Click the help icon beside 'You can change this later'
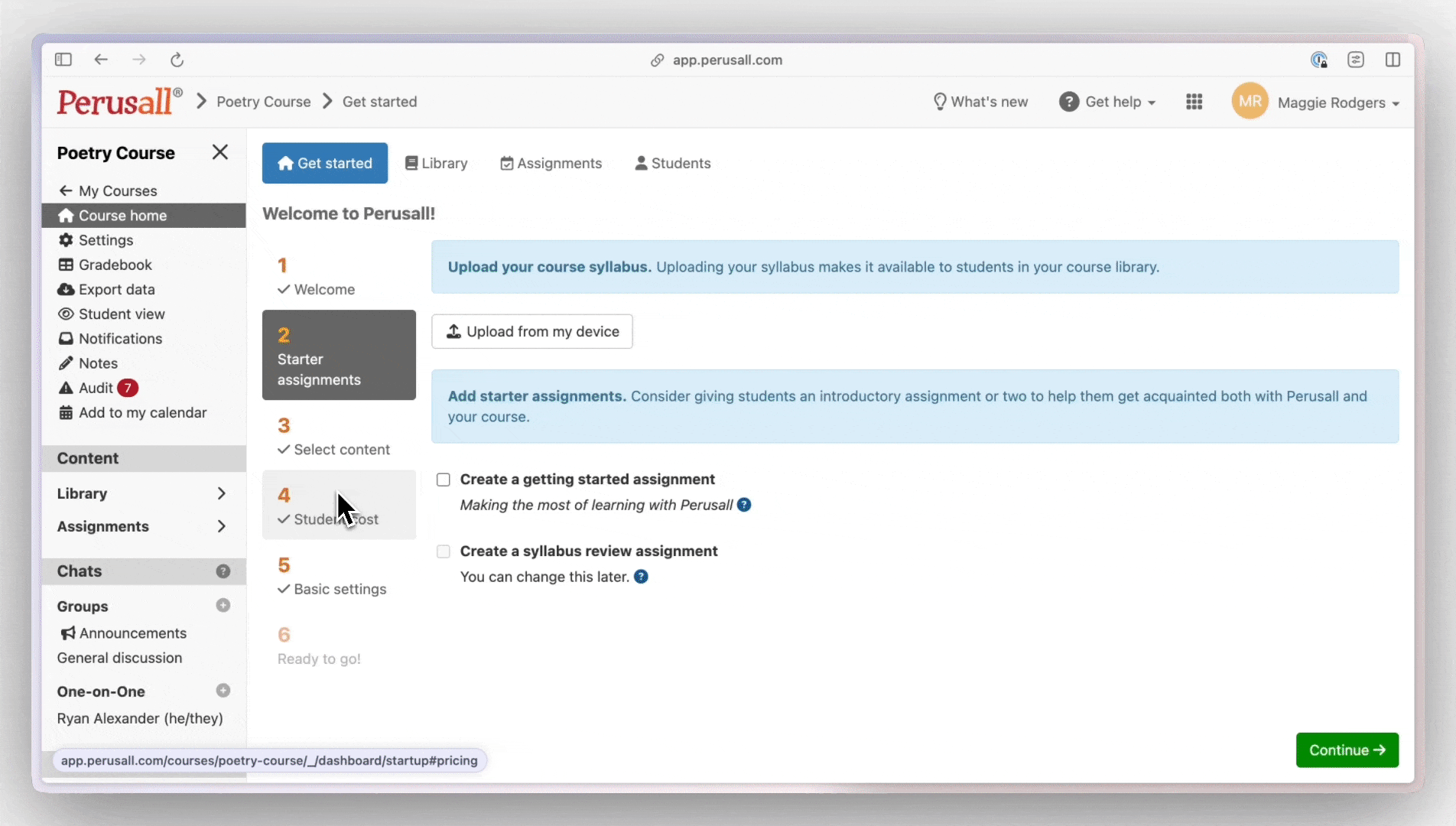The width and height of the screenshot is (1456, 826). click(x=641, y=577)
